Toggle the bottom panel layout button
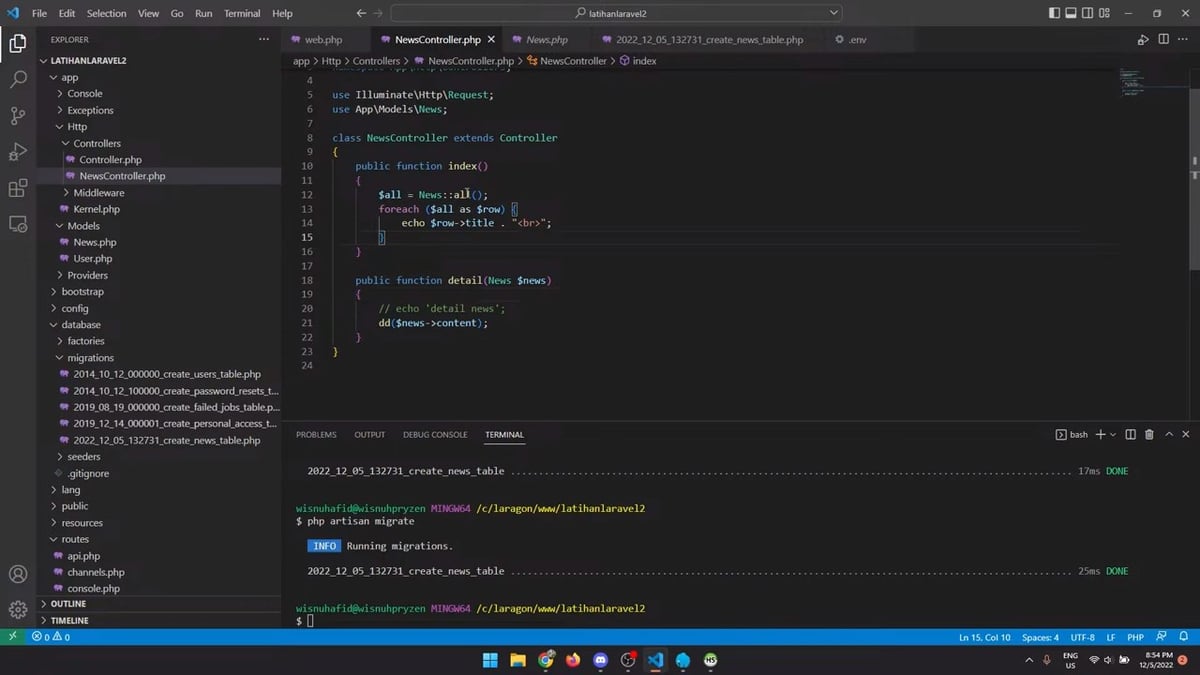This screenshot has width=1200, height=675. pyautogui.click(x=1071, y=14)
